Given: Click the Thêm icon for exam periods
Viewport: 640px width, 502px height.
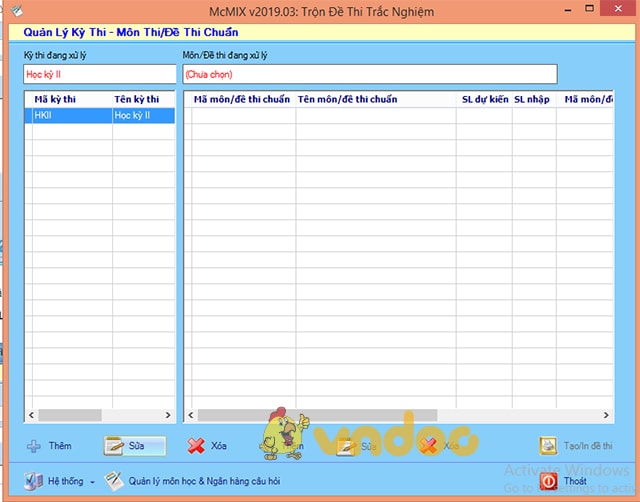Looking at the screenshot, I should pyautogui.click(x=34, y=446).
